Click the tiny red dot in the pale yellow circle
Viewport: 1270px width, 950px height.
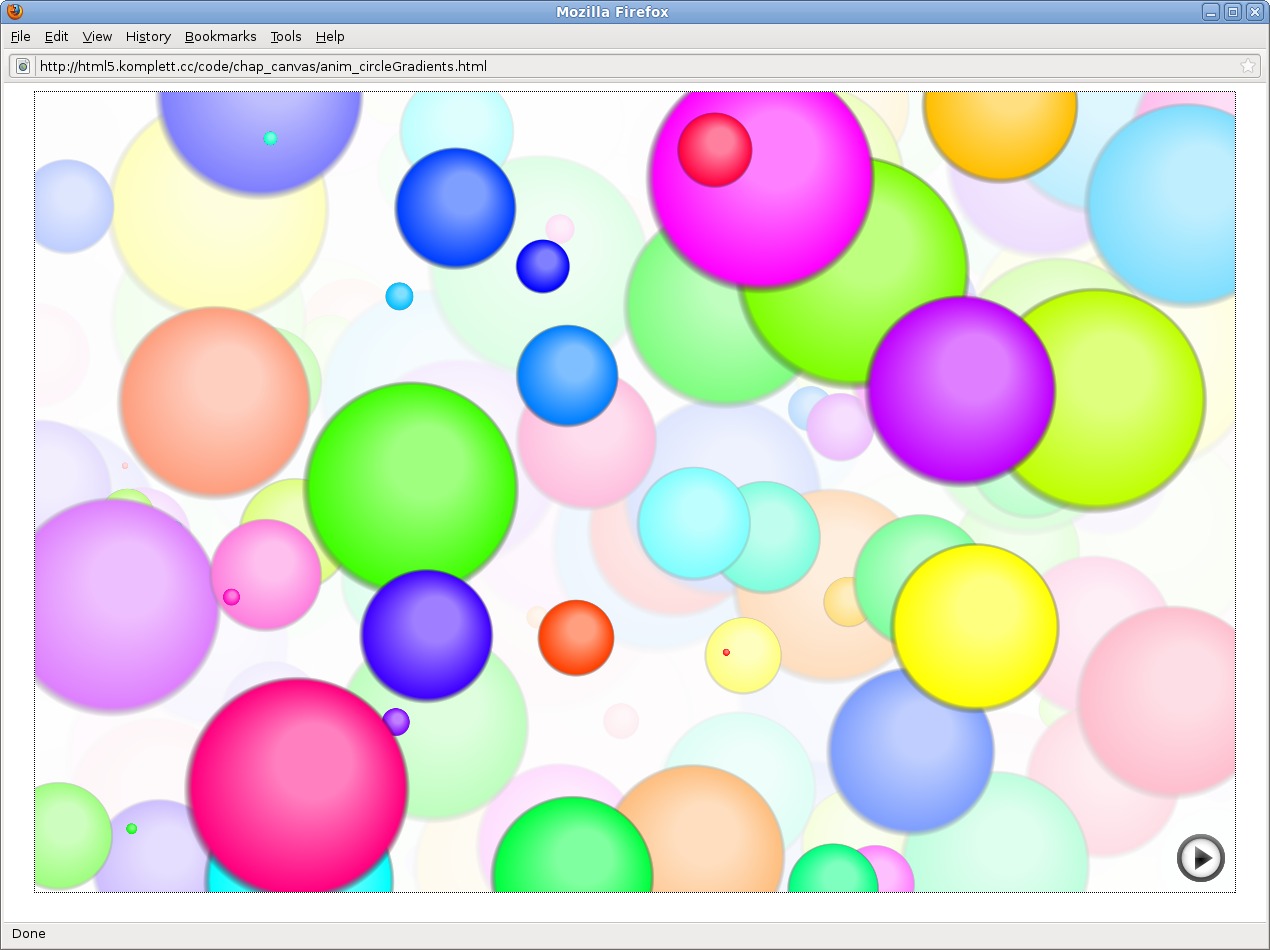tap(726, 652)
